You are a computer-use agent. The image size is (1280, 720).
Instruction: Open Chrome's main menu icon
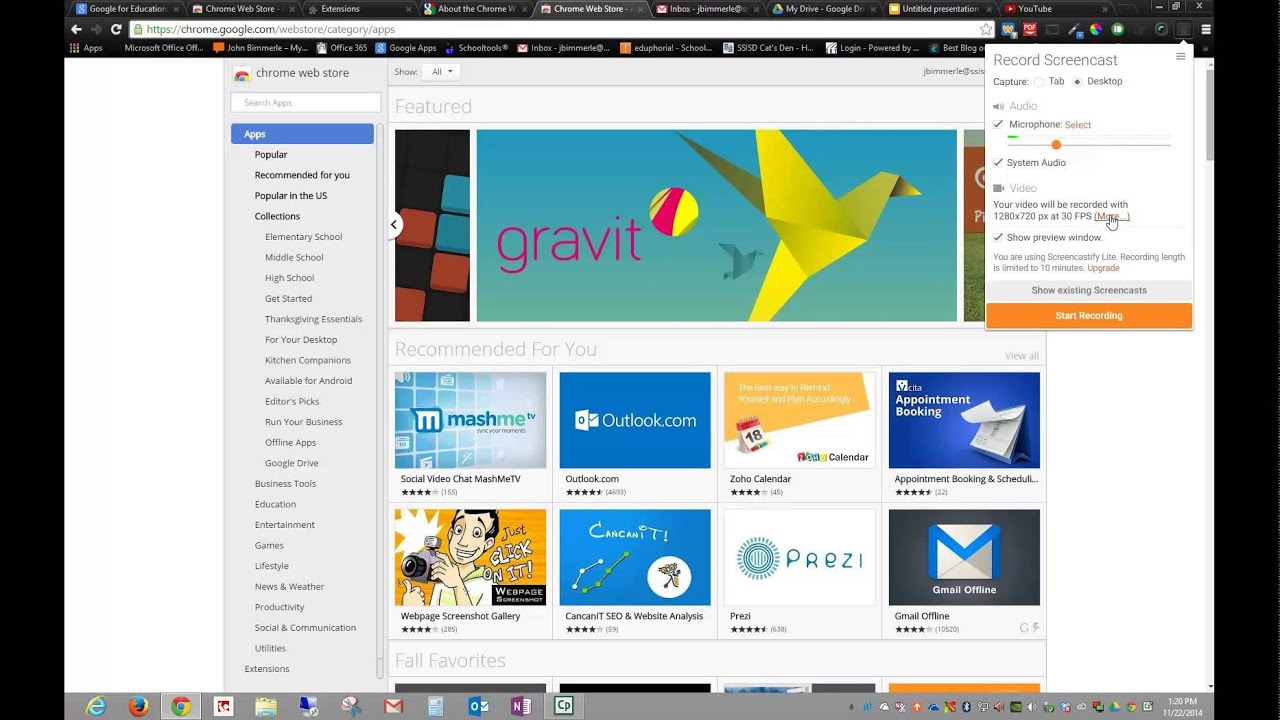pyautogui.click(x=1206, y=30)
